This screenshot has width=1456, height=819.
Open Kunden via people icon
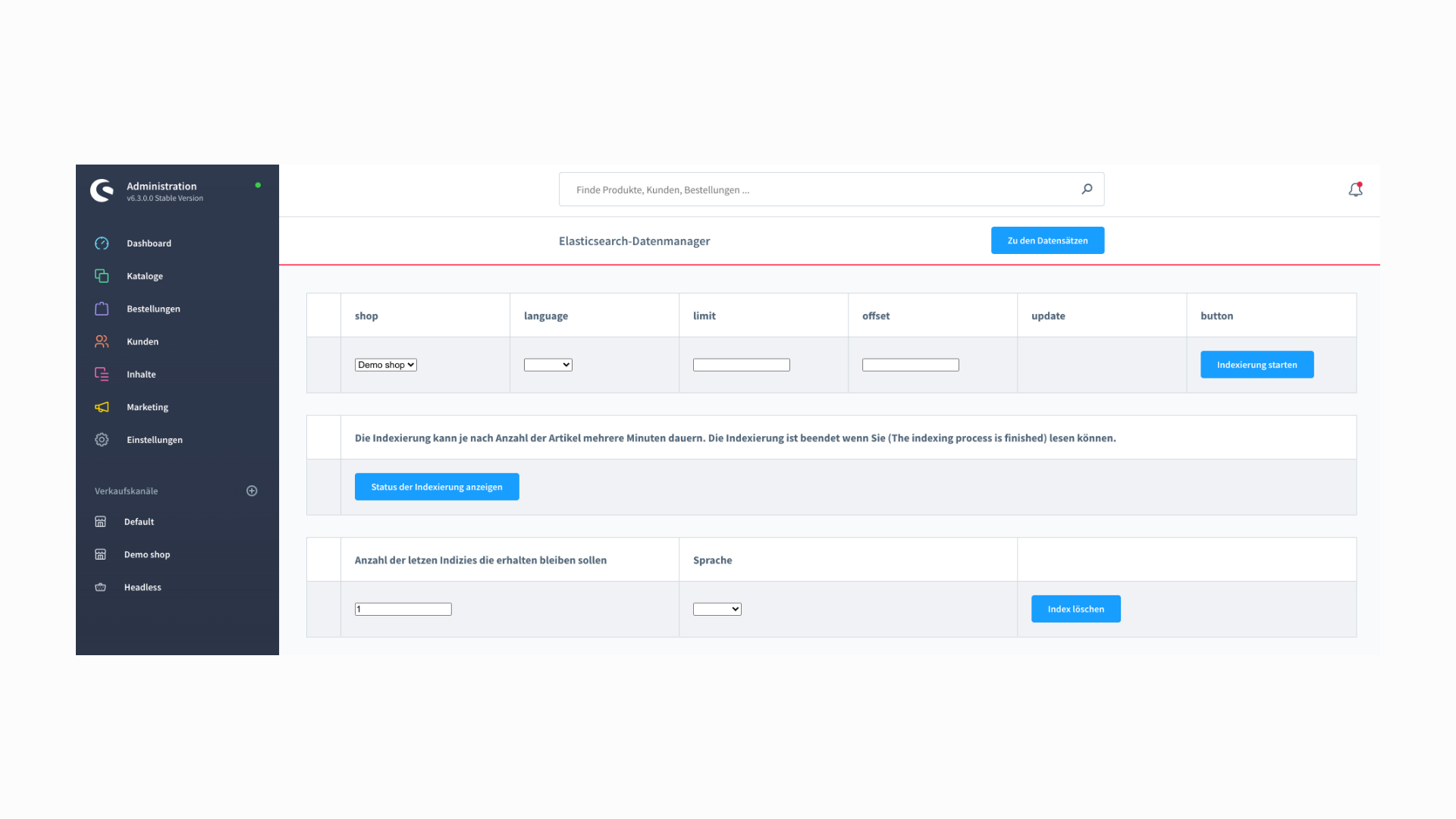[102, 341]
